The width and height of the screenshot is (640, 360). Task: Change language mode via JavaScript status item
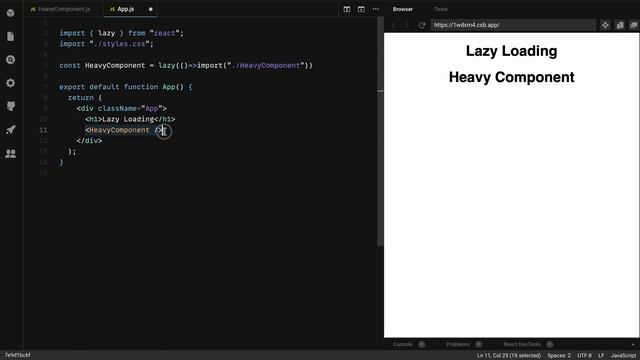[x=623, y=356]
